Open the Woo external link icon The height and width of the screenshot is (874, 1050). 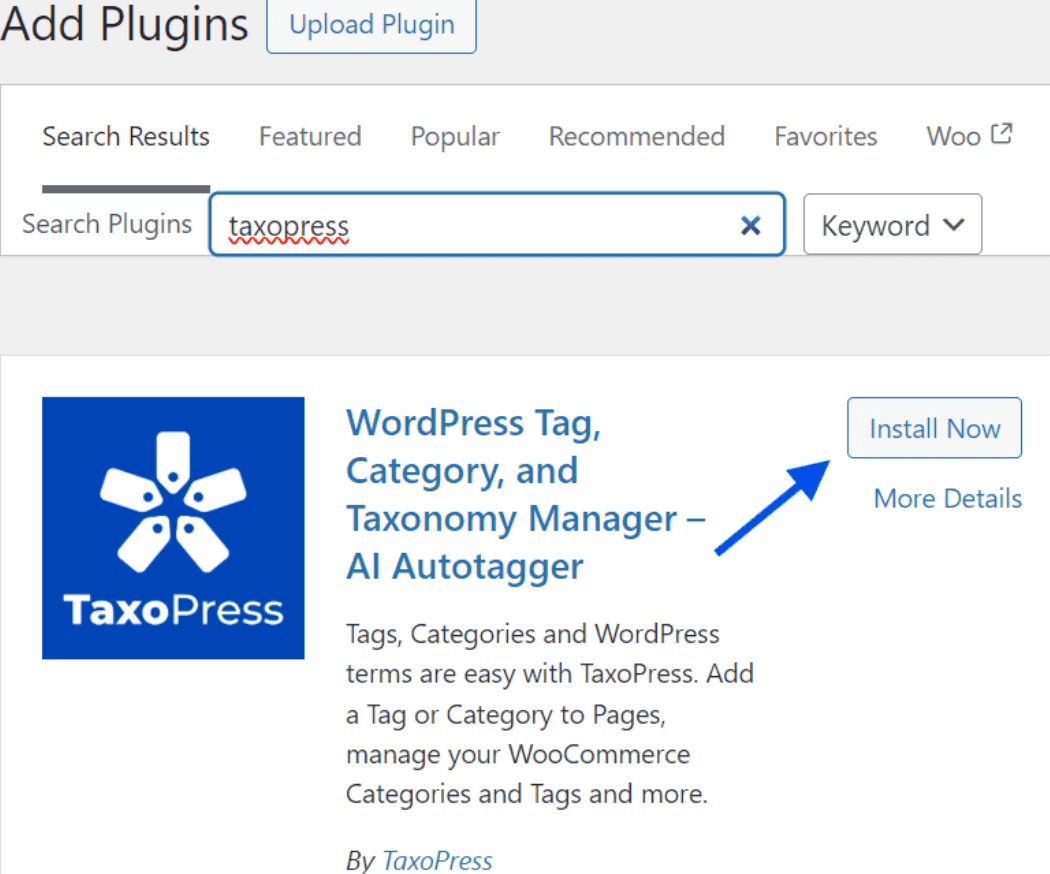pos(1001,134)
